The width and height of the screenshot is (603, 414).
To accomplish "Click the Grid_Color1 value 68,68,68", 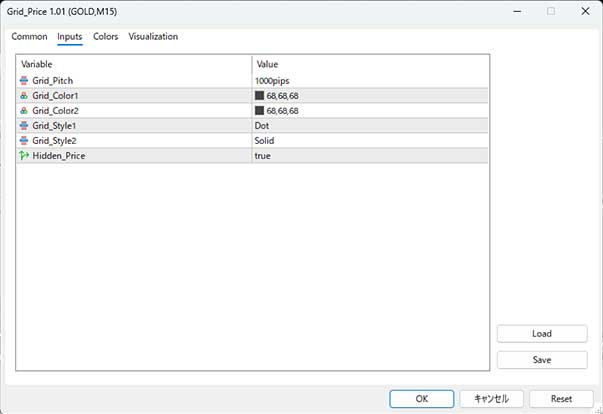I will coord(282,96).
